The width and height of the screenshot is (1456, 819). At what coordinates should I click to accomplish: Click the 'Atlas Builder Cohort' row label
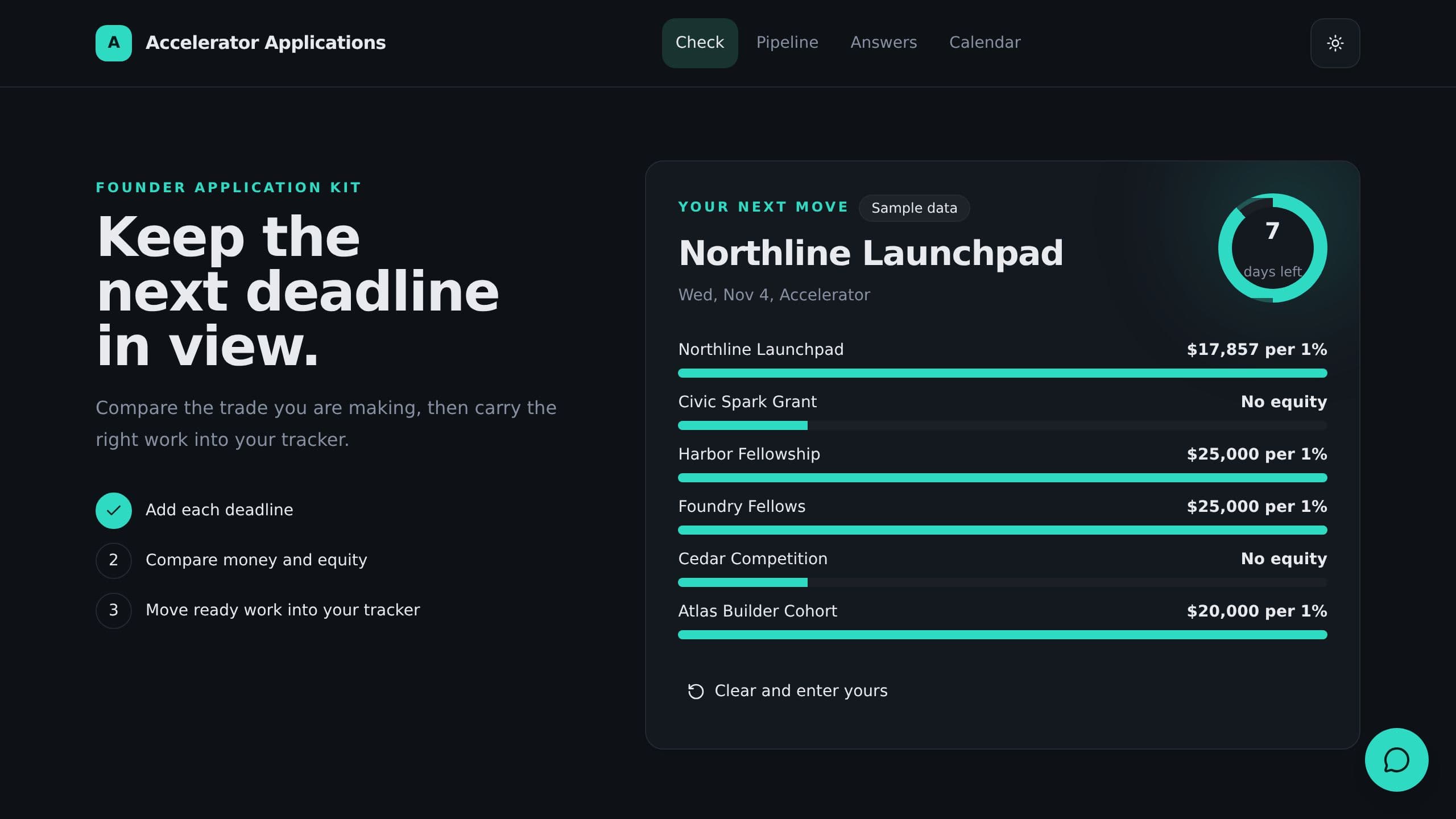[758, 611]
